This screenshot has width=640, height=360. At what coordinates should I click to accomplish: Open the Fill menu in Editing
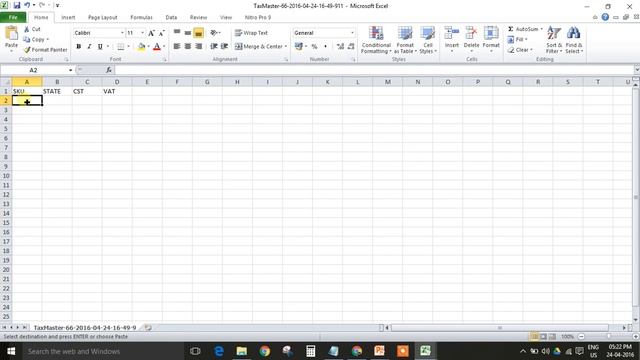click(518, 39)
